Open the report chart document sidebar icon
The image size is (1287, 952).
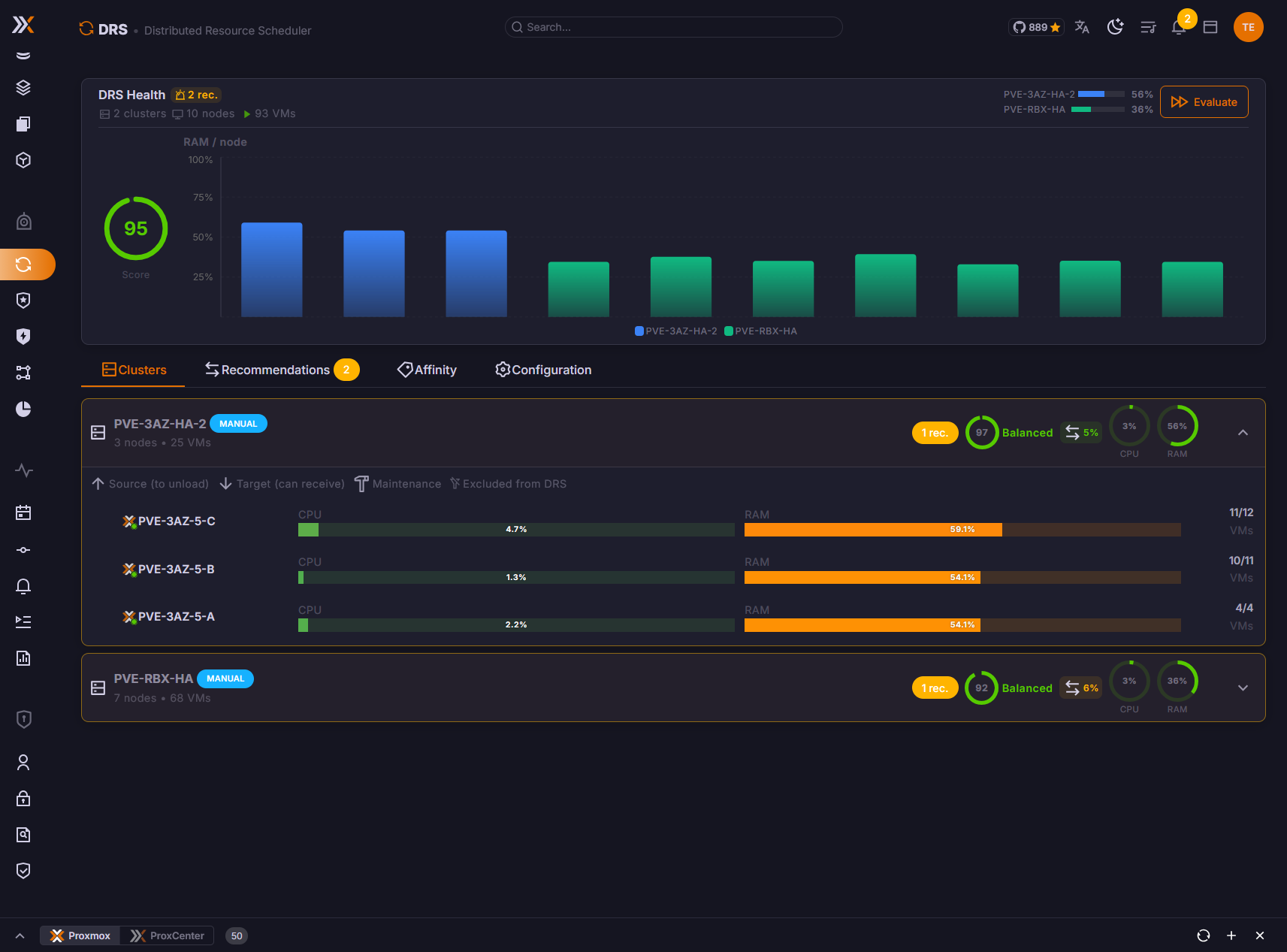point(23,658)
